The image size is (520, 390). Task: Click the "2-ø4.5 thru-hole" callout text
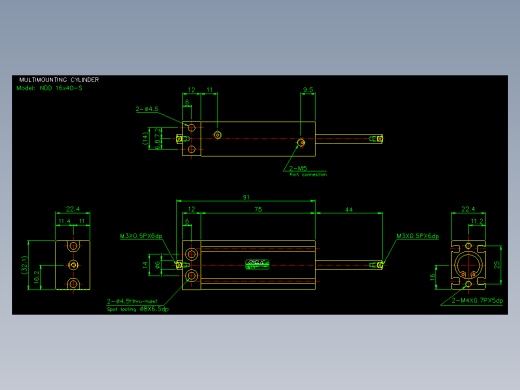pyautogui.click(x=132, y=301)
